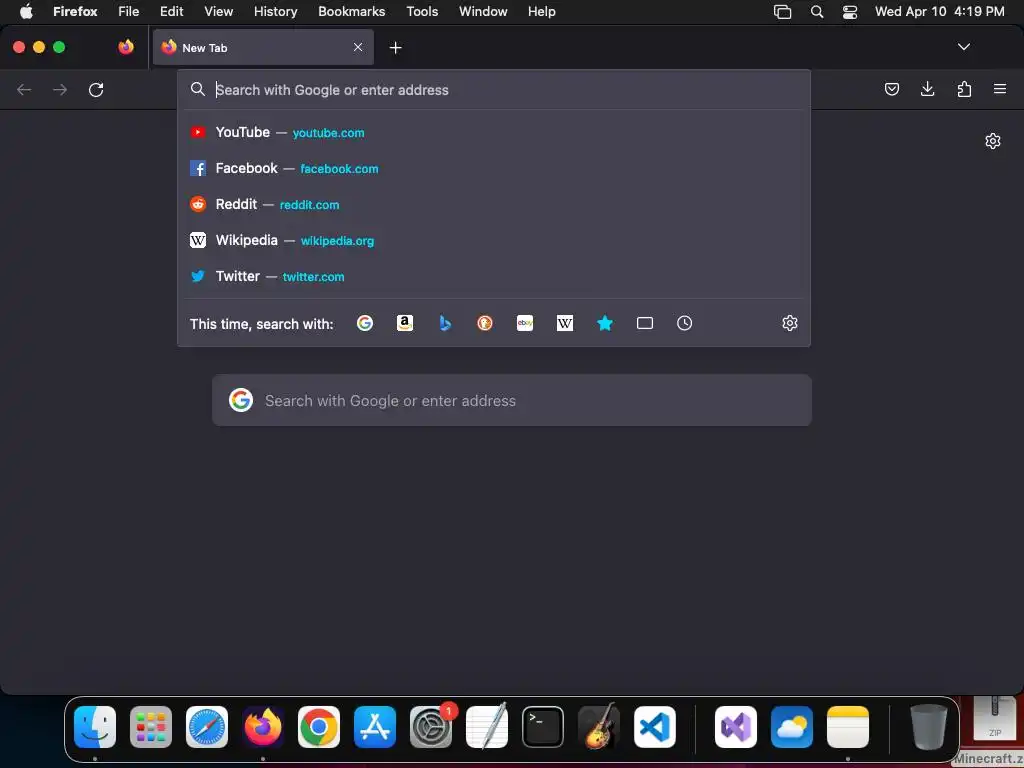Viewport: 1024px width, 768px height.
Task: Select the Twitter suggestion row
Action: [x=494, y=276]
